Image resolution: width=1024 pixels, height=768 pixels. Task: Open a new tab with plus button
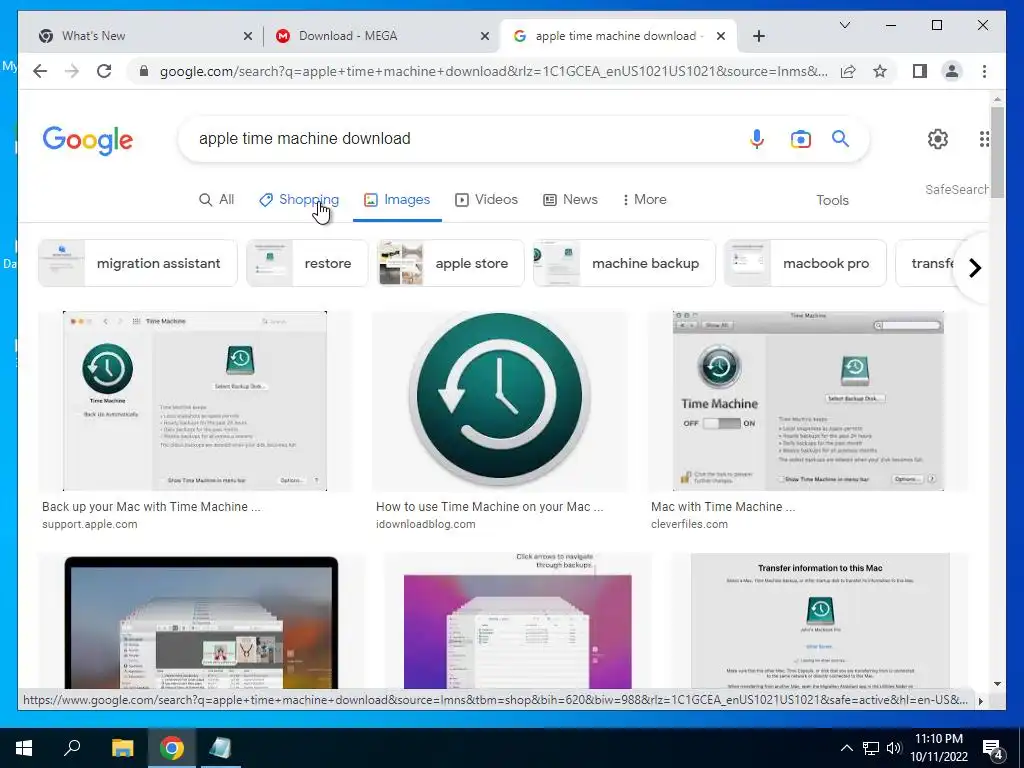758,36
